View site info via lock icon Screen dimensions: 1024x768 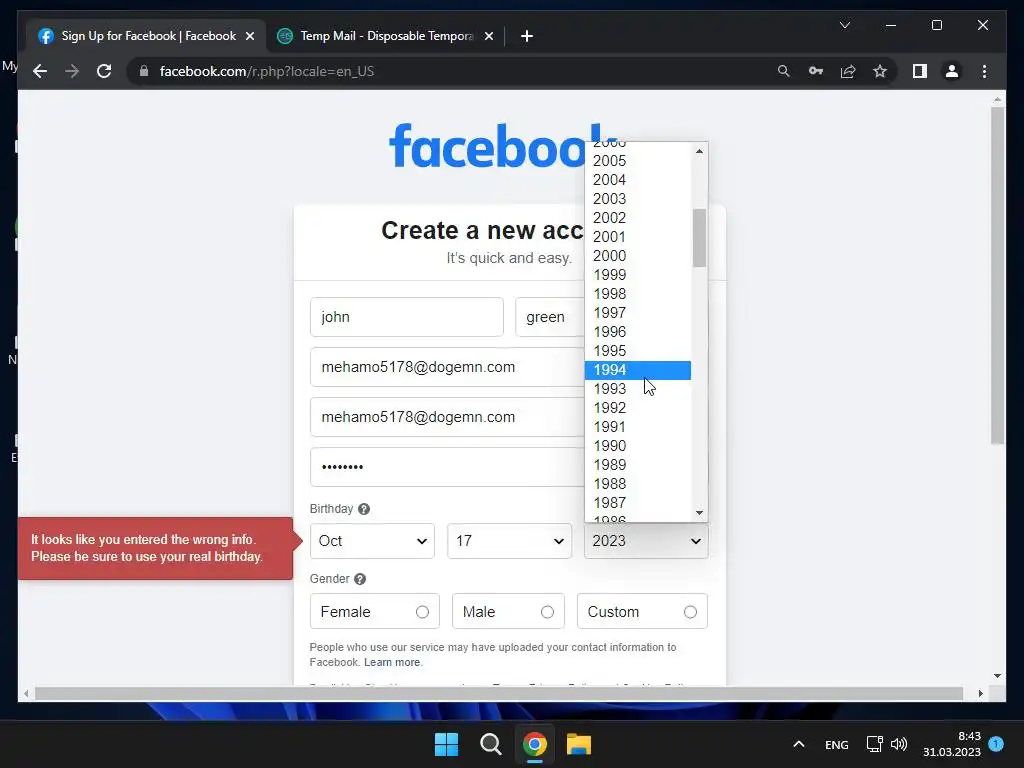point(144,71)
